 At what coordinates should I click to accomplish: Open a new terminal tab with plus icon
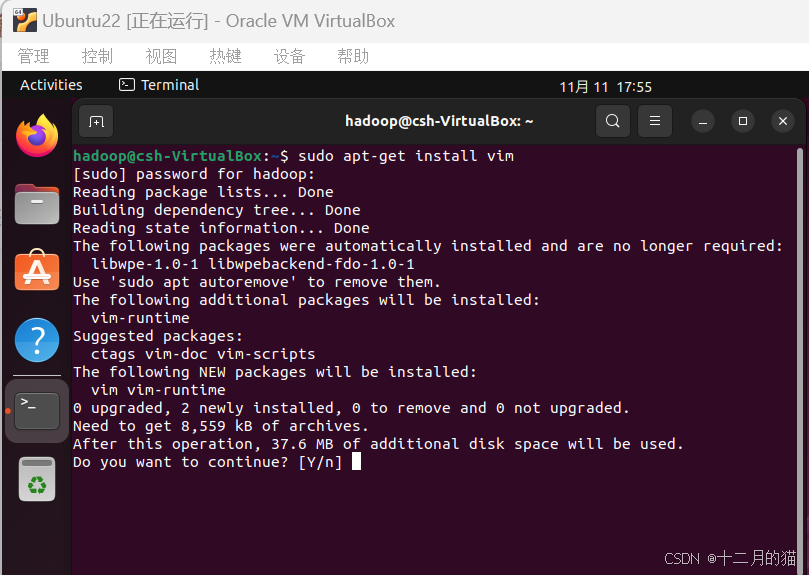(x=96, y=121)
